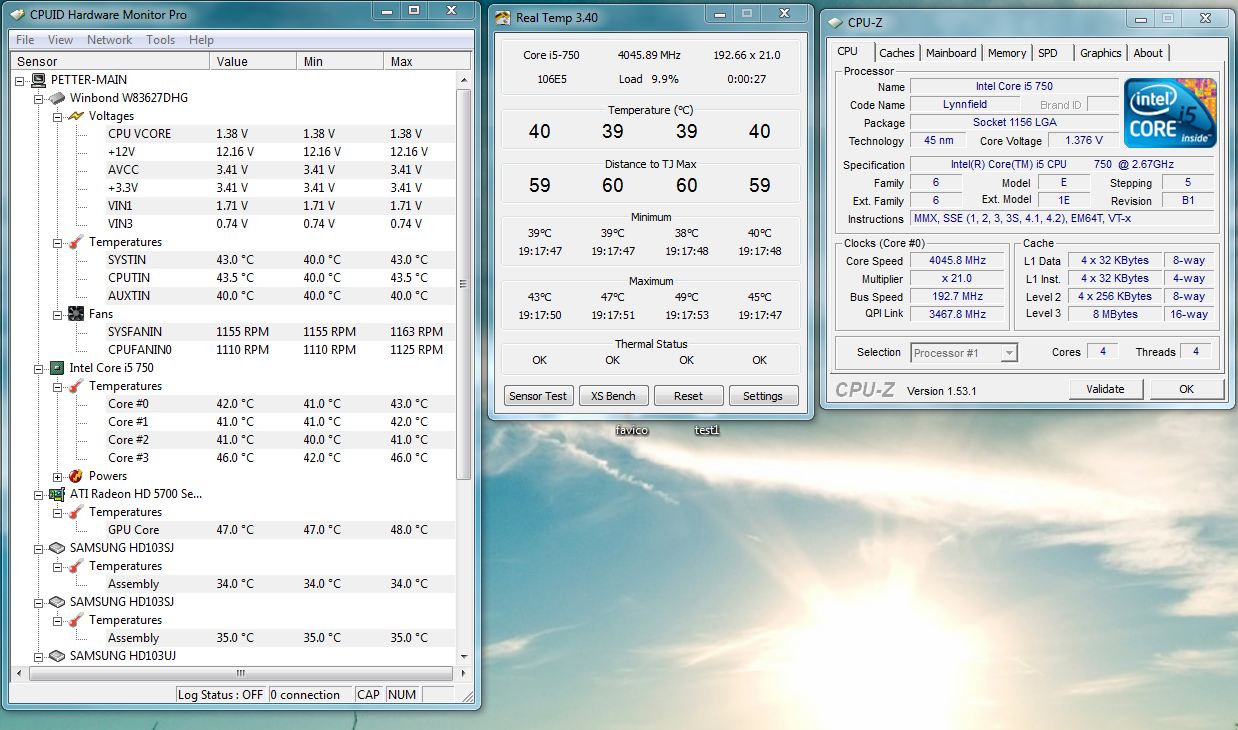
Task: Click the Fans icon in the sensor tree
Action: point(76,314)
